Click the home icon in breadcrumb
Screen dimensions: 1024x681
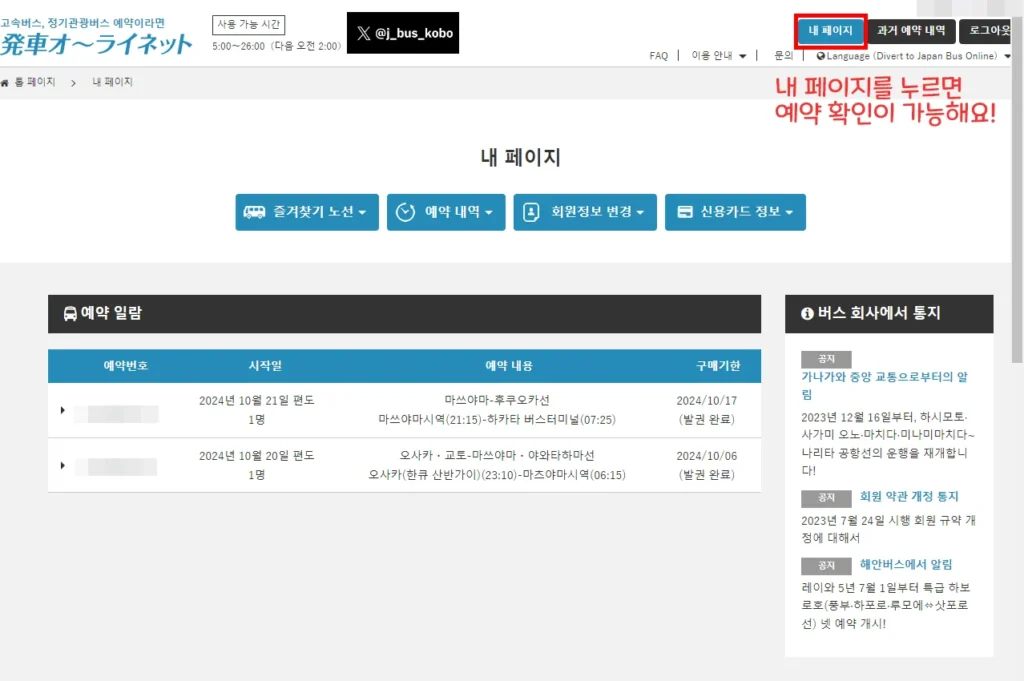pyautogui.click(x=5, y=82)
